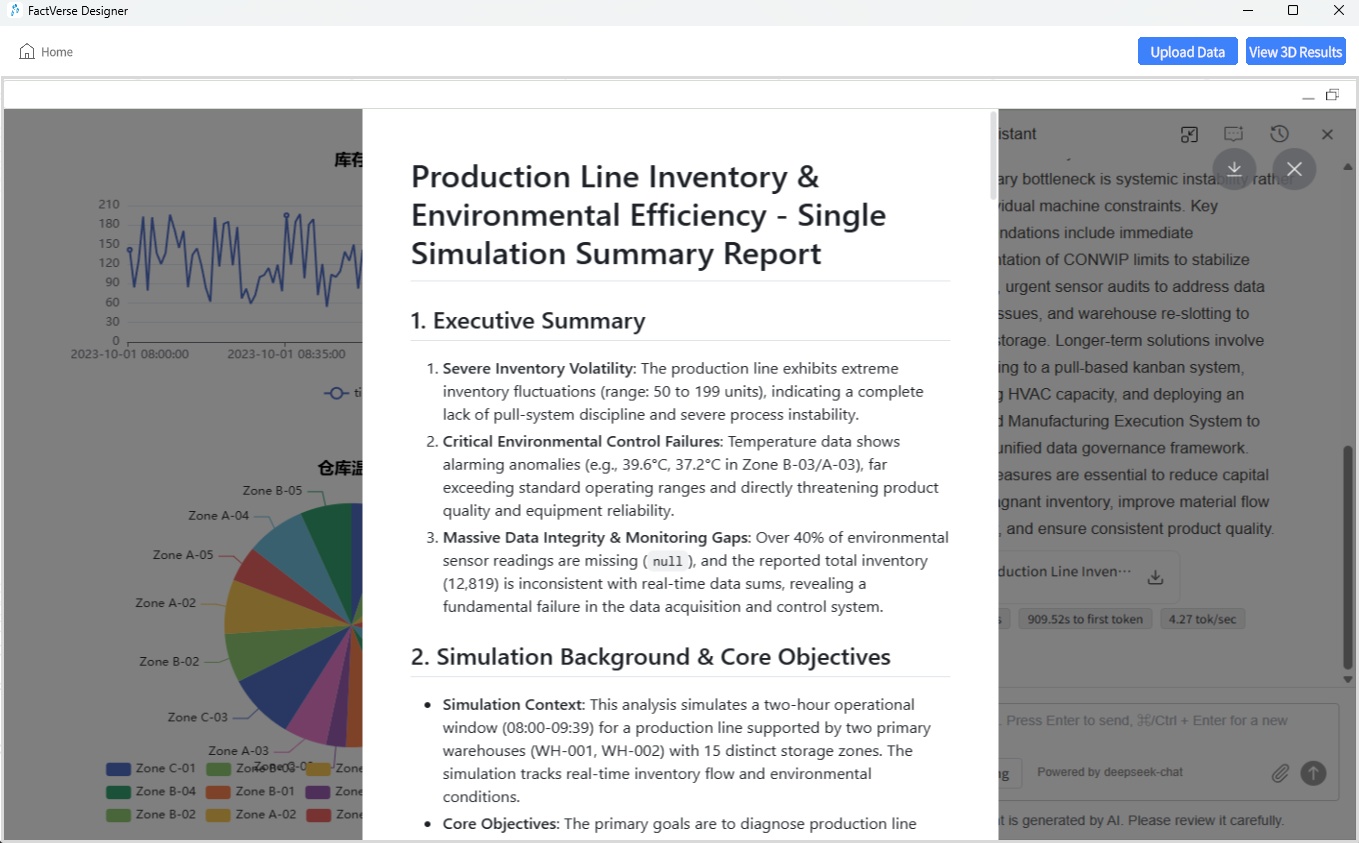Start a new conversation using the chat bubble icon

[1233, 133]
